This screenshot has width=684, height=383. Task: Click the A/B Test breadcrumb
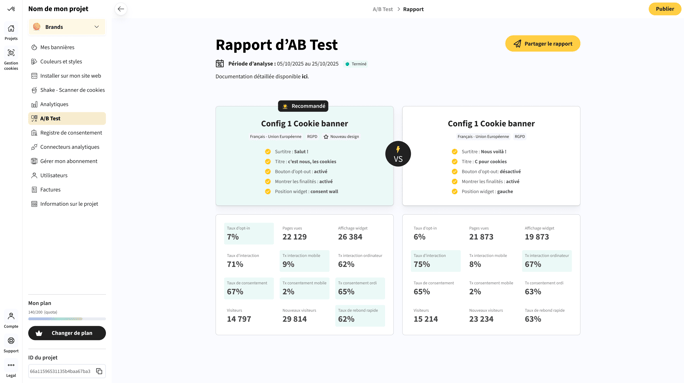[383, 9]
